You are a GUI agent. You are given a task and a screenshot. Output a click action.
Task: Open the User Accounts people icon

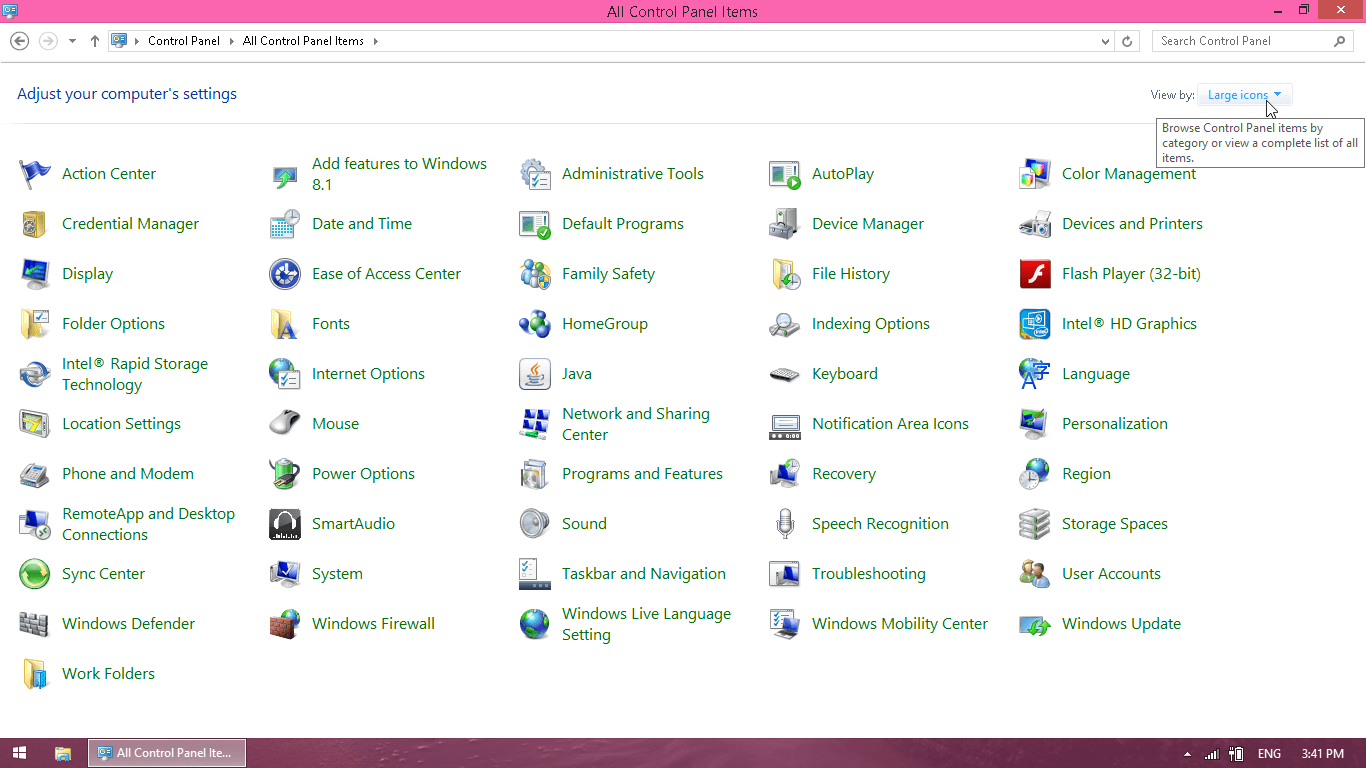click(1035, 574)
